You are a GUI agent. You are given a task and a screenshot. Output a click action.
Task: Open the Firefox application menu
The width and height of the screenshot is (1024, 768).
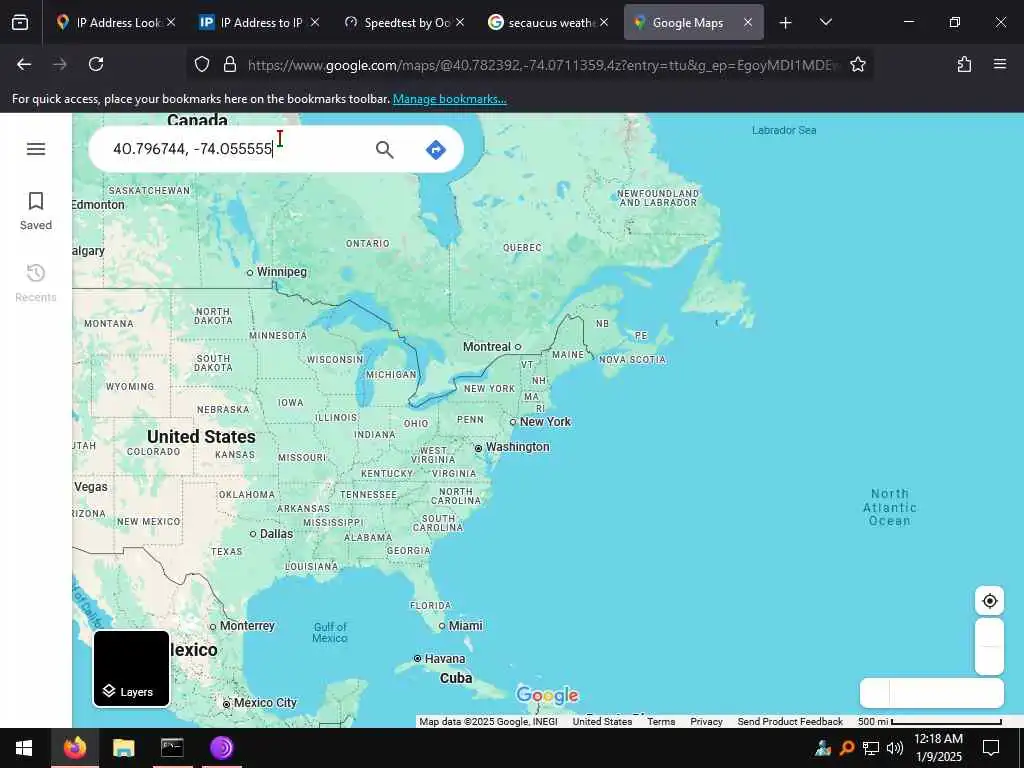tap(1000, 64)
